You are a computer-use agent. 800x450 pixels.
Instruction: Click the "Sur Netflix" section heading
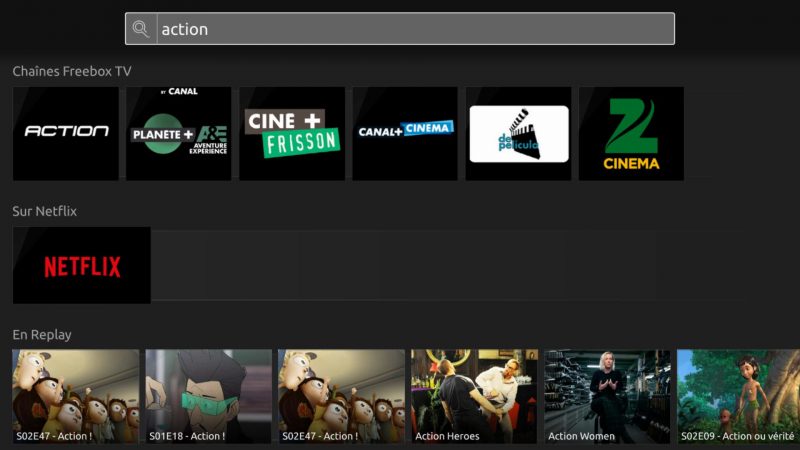(x=44, y=211)
